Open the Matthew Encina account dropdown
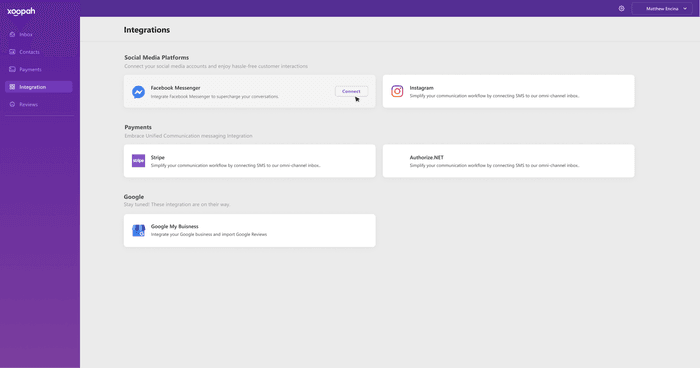The width and height of the screenshot is (700, 368). coord(662,8)
